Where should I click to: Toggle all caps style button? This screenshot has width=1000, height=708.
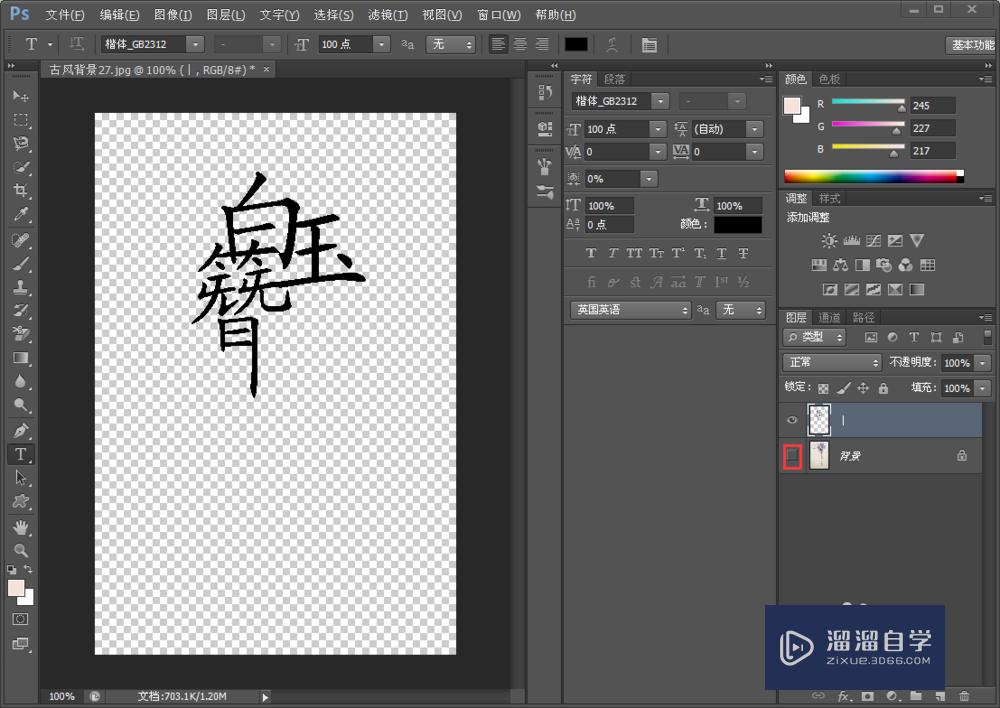coord(634,253)
